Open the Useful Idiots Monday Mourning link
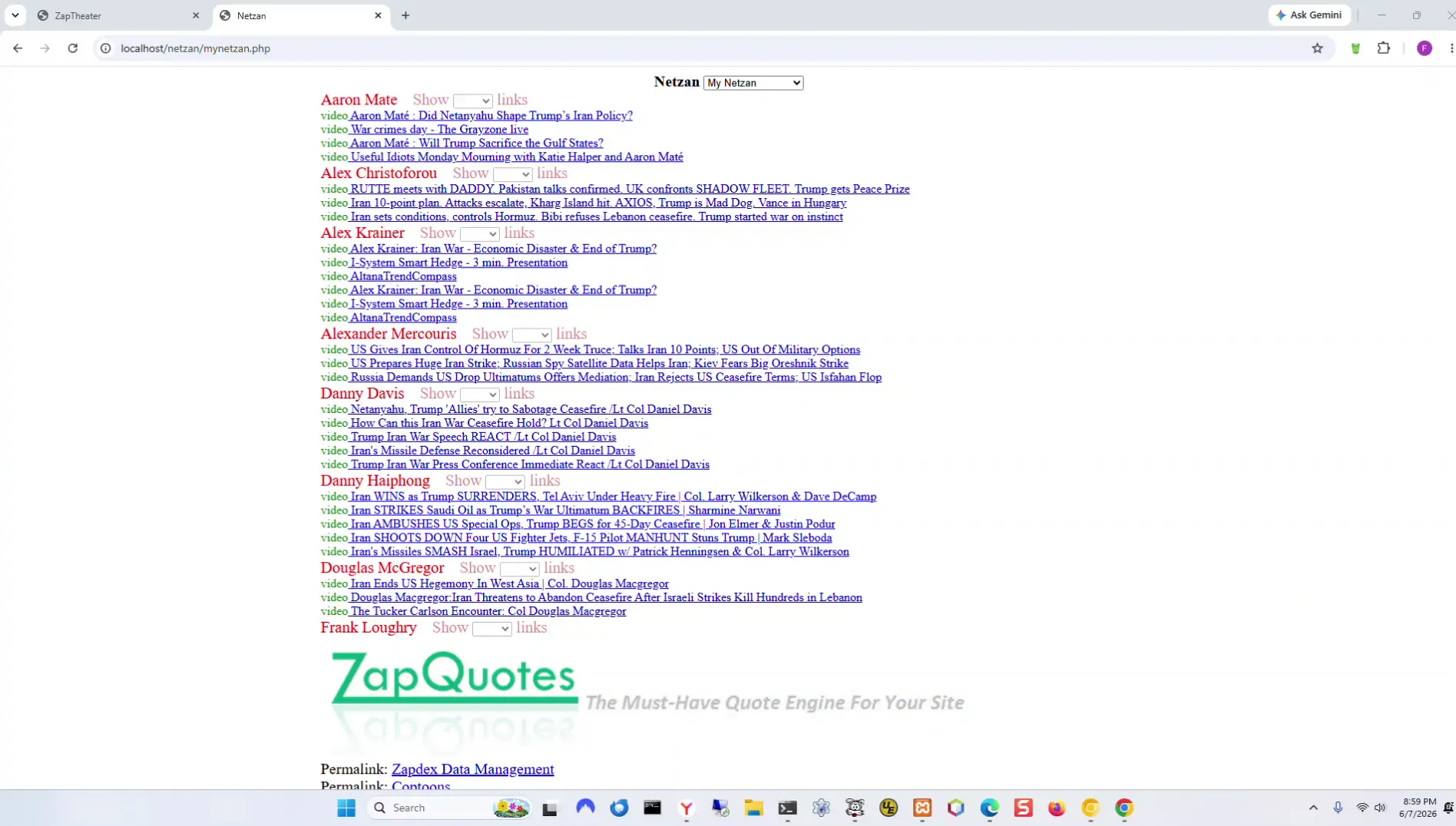The height and width of the screenshot is (826, 1456). tap(517, 157)
